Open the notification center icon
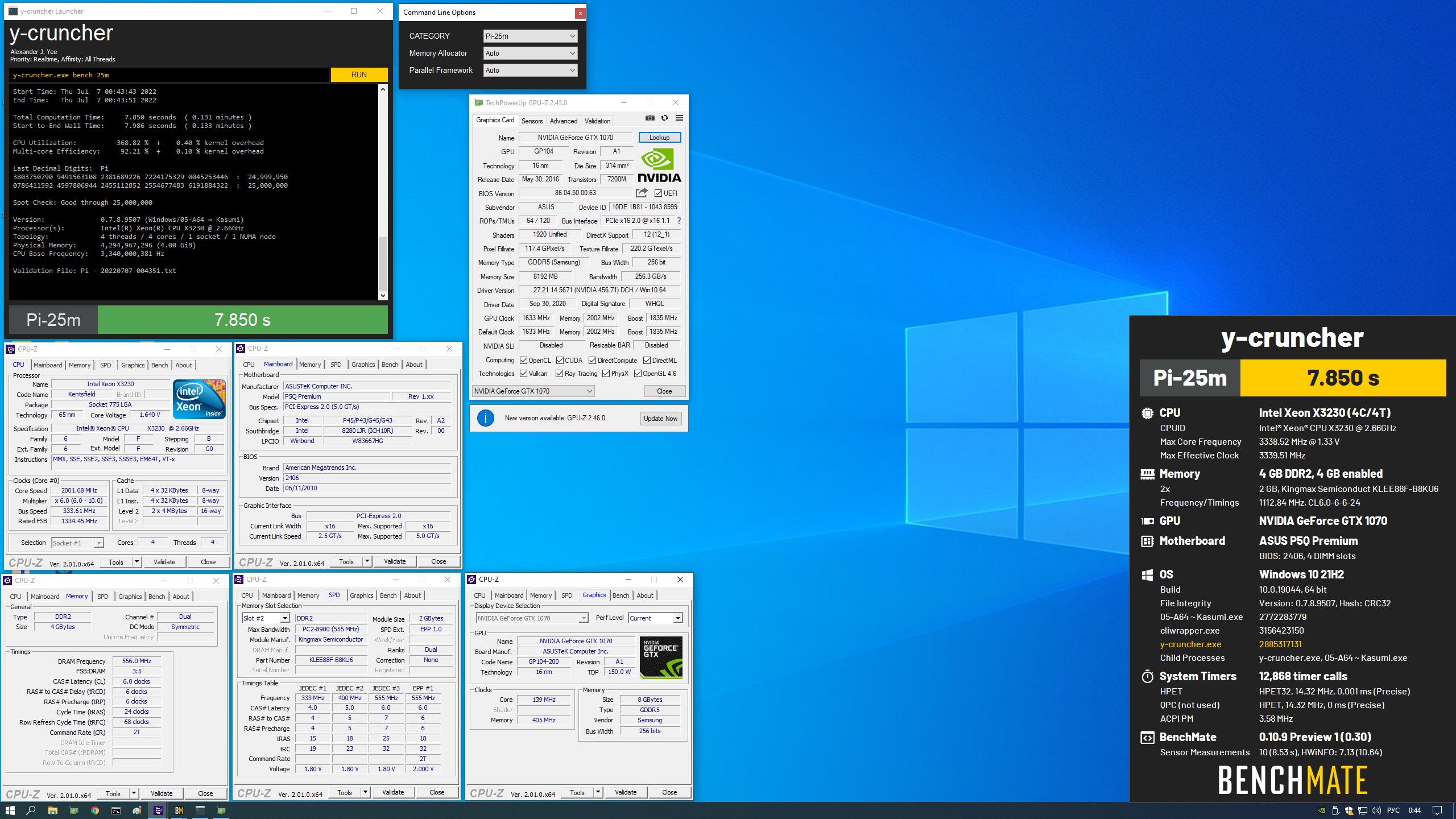Screen dimensions: 1456x819 1437,810
